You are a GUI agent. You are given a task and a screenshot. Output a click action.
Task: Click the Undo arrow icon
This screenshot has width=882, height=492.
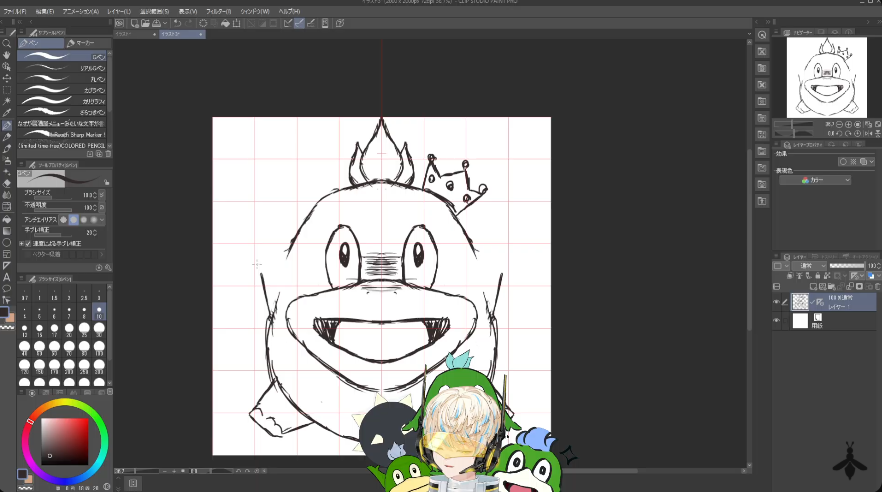point(177,23)
